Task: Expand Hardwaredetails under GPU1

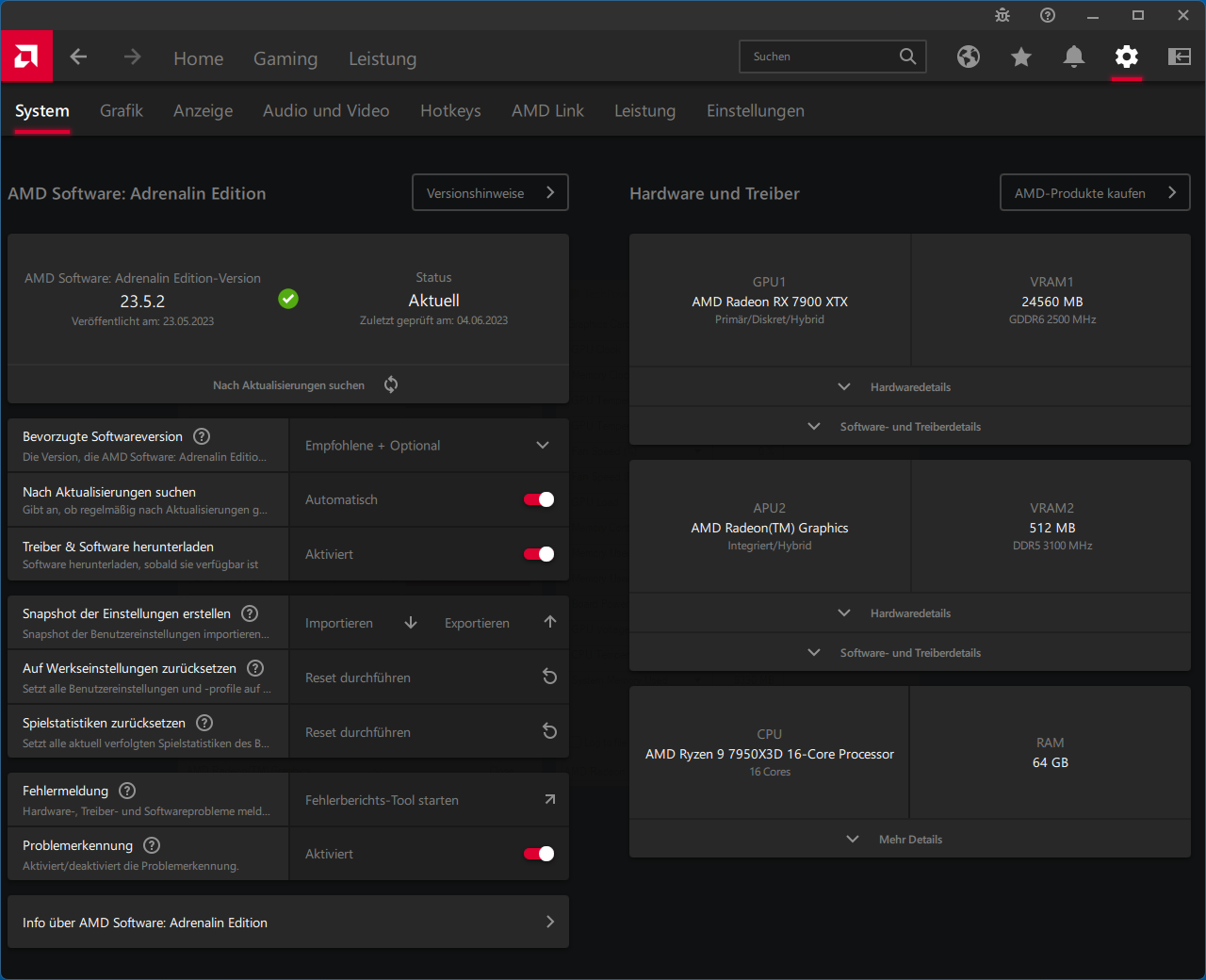Action: tap(910, 387)
